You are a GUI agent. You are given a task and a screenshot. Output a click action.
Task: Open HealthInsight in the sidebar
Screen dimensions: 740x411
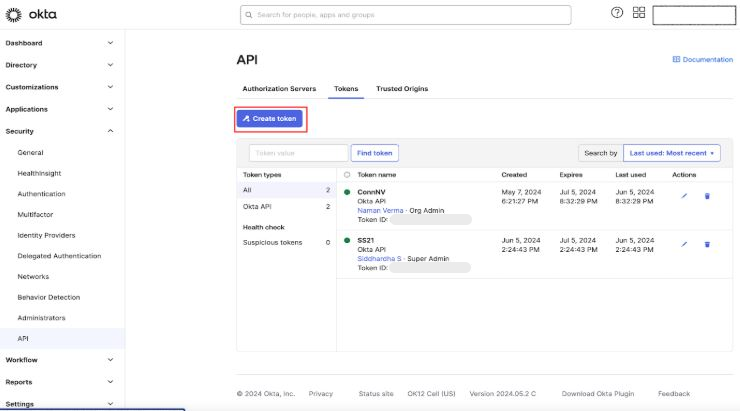click(x=39, y=173)
